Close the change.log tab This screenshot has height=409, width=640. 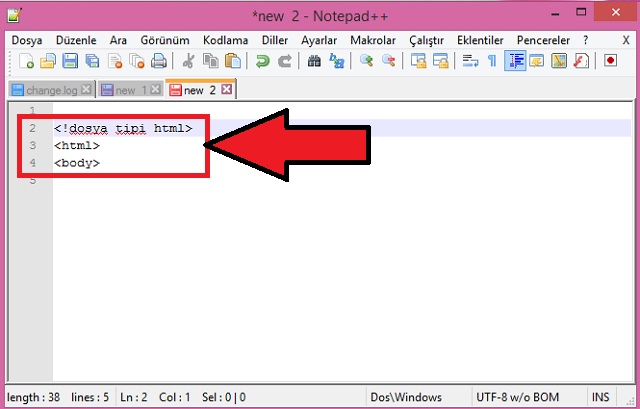(x=86, y=89)
